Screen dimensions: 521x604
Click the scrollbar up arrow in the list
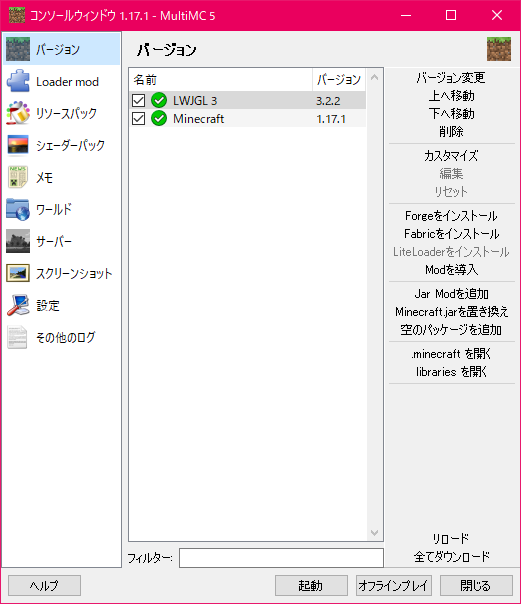click(x=374, y=77)
